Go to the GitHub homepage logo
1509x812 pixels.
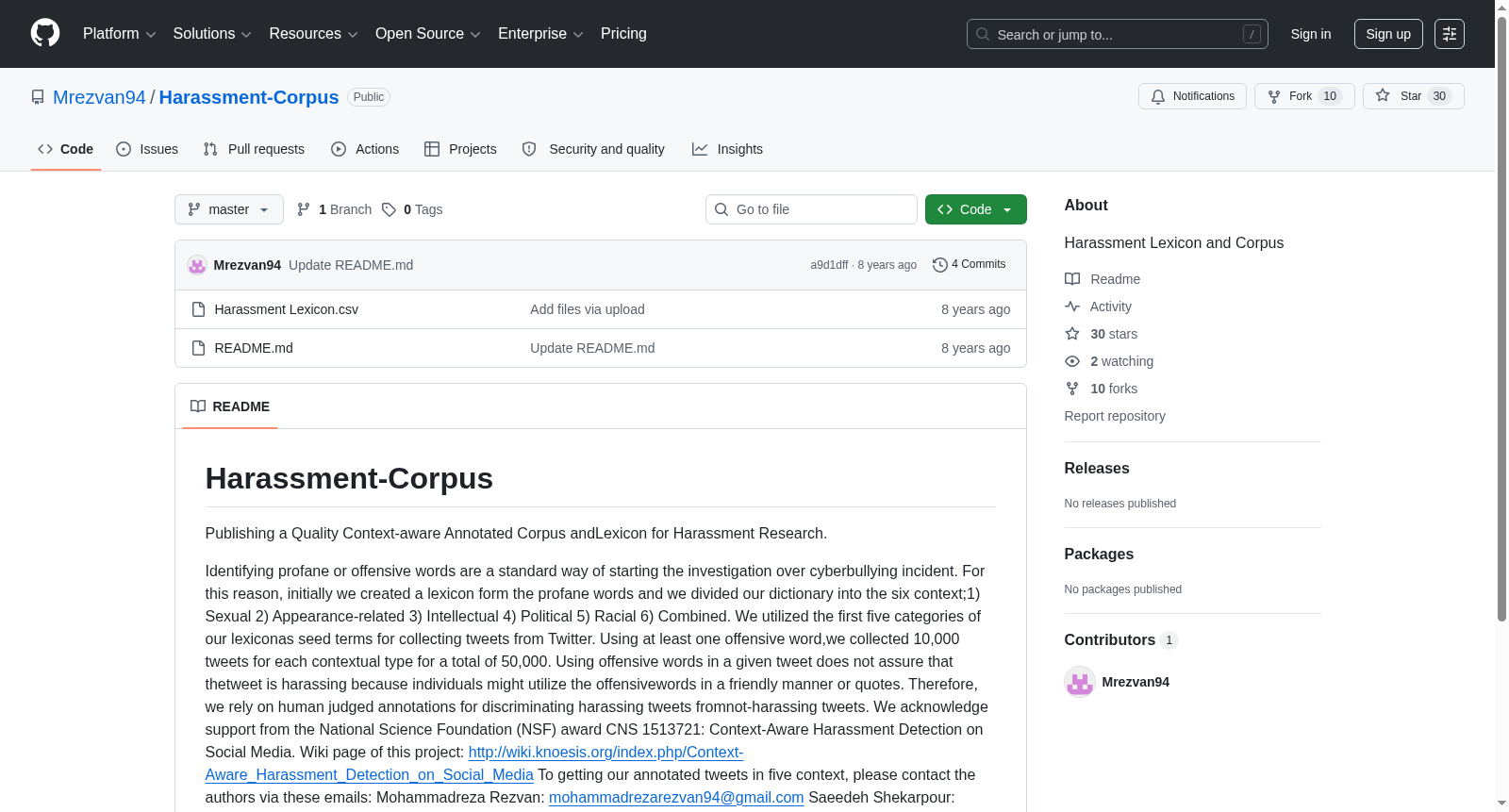click(x=45, y=34)
